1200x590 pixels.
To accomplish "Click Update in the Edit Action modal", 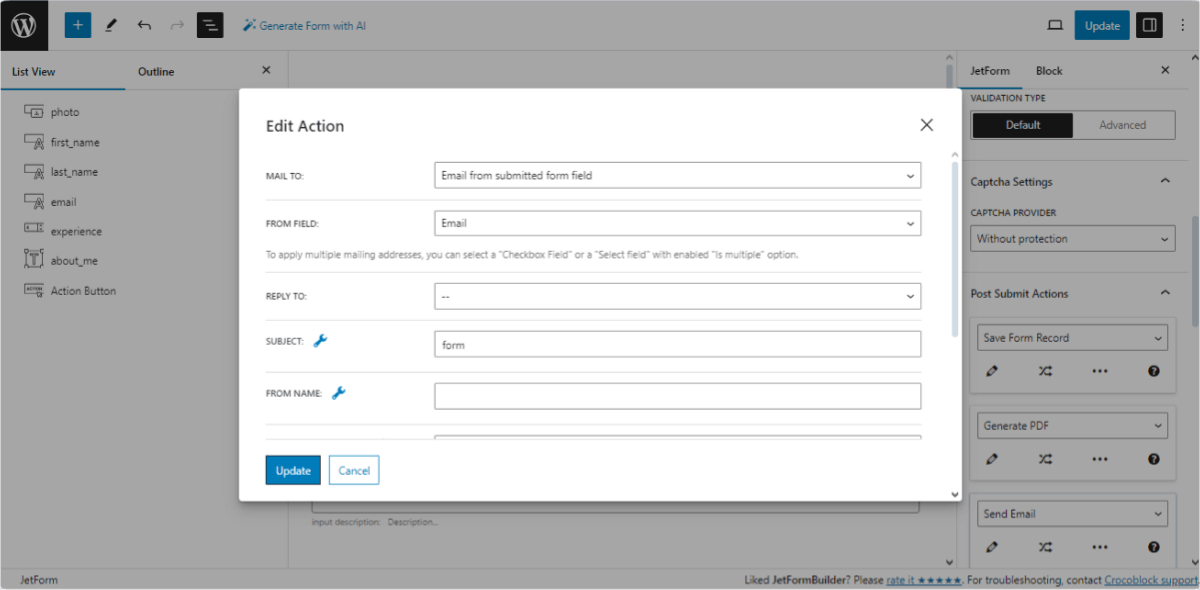I will (x=292, y=470).
